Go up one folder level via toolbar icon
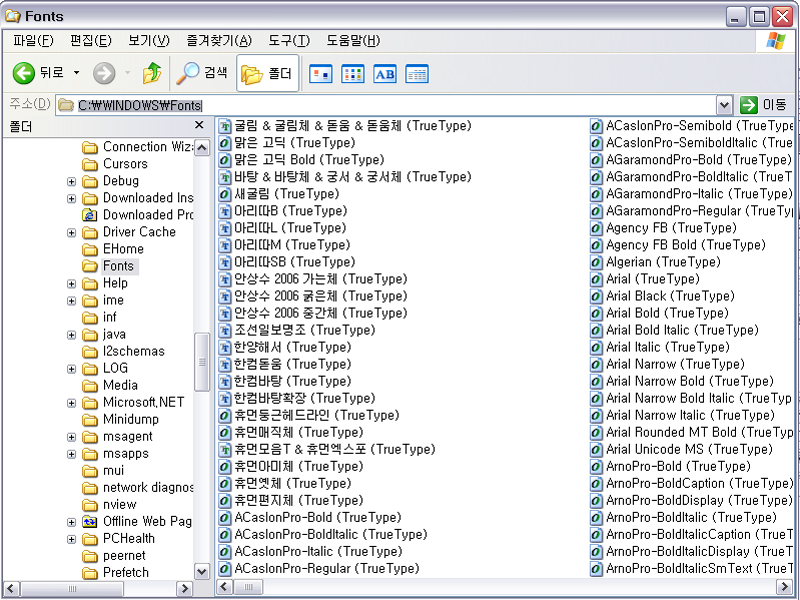The height and width of the screenshot is (600, 800). tap(152, 73)
